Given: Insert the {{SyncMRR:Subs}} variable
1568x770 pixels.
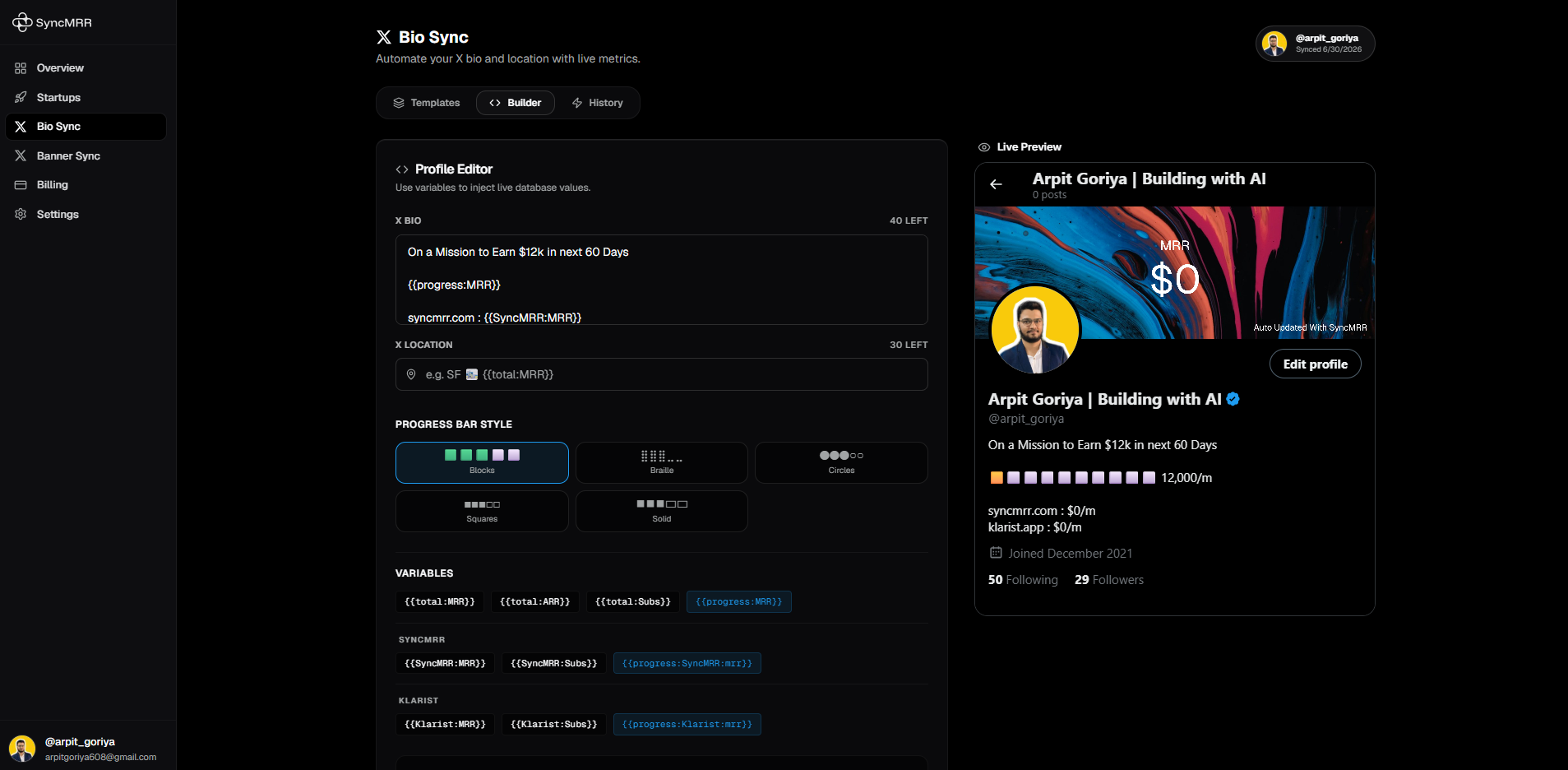Looking at the screenshot, I should pos(554,663).
